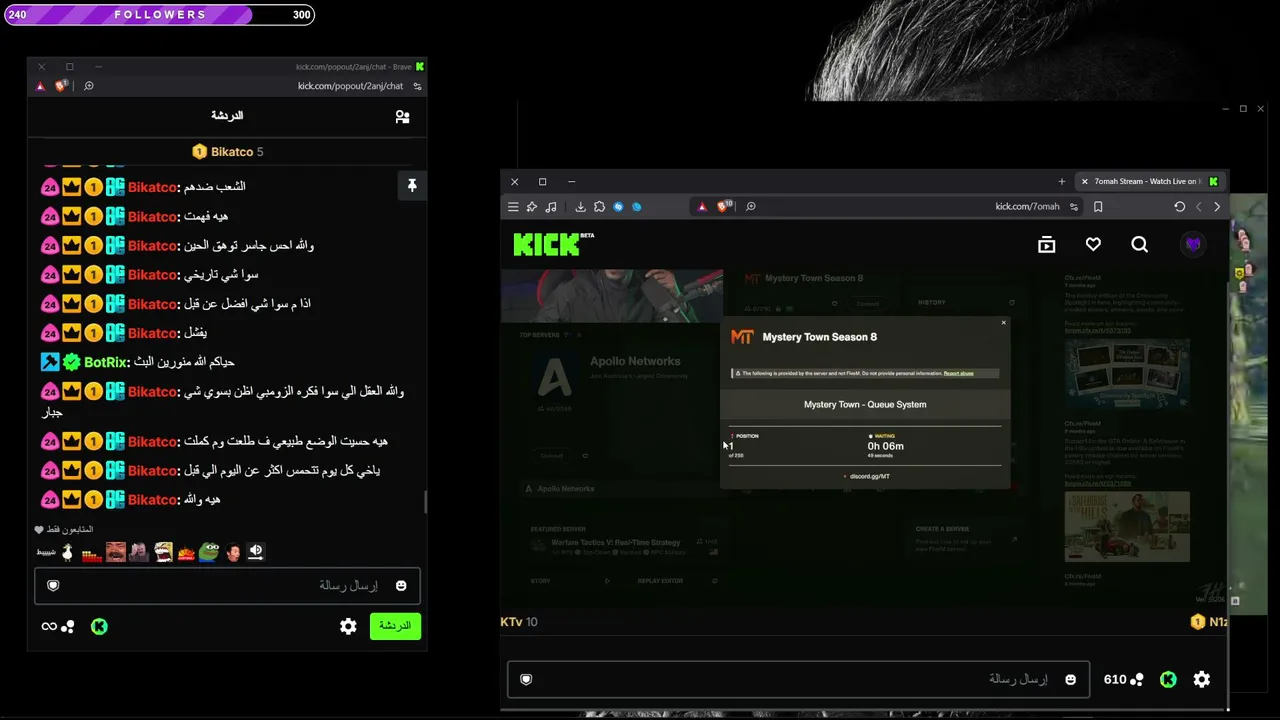Viewport: 1280px width, 720px height.
Task: Focus the 7omah chat message input
Action: click(x=798, y=680)
